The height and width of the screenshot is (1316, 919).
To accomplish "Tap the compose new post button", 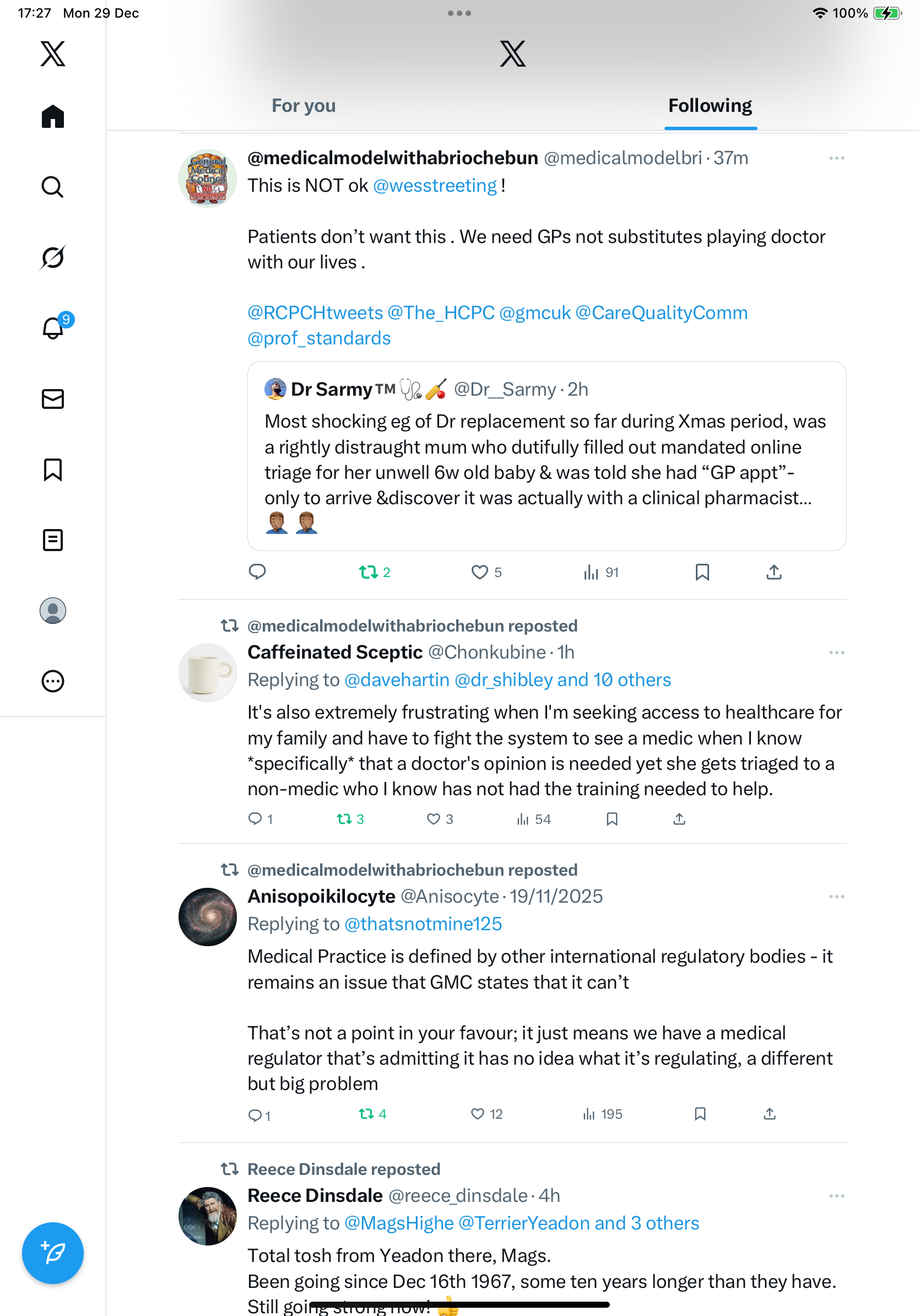I will coord(52,1253).
